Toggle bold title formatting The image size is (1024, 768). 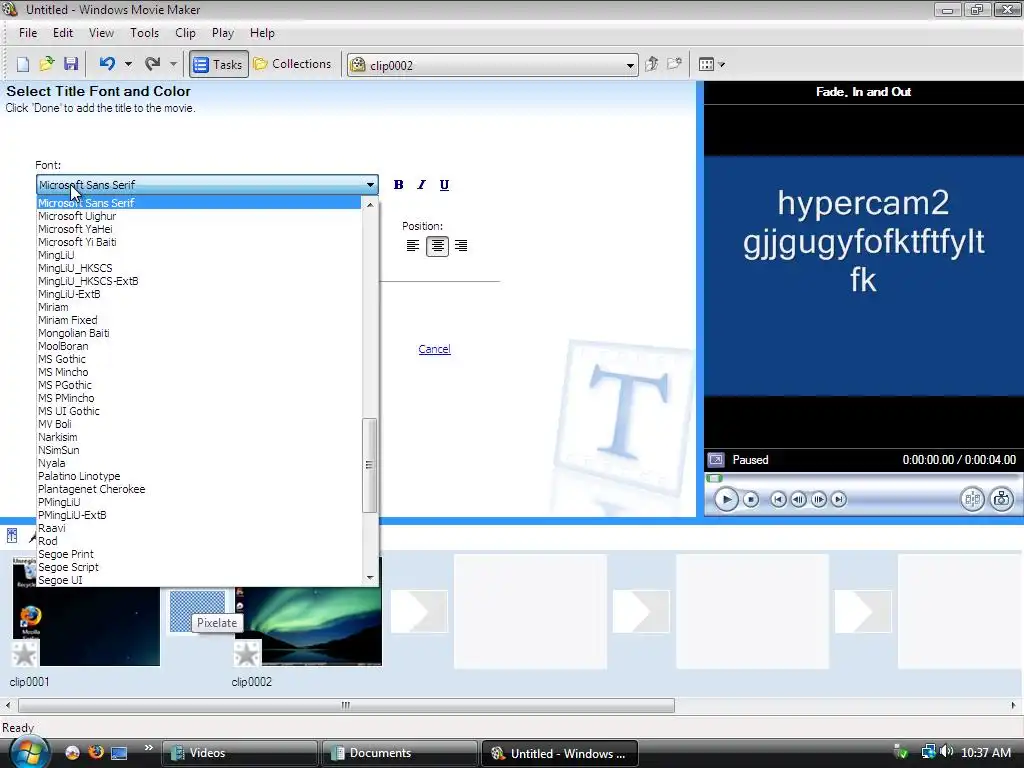[398, 185]
